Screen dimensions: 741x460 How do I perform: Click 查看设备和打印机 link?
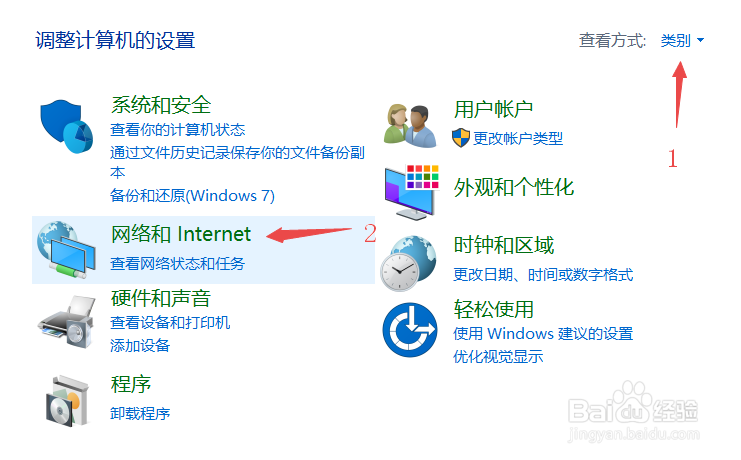(170, 322)
